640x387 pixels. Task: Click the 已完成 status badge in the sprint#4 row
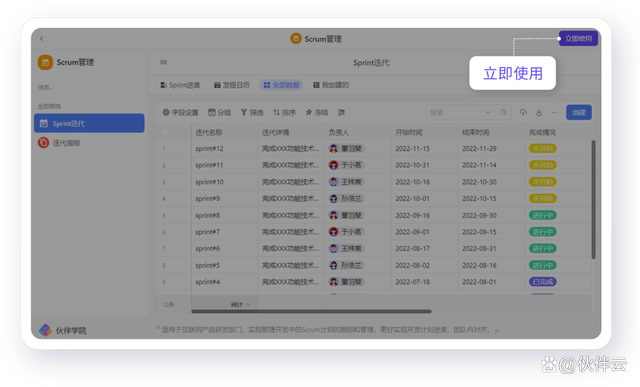point(542,282)
